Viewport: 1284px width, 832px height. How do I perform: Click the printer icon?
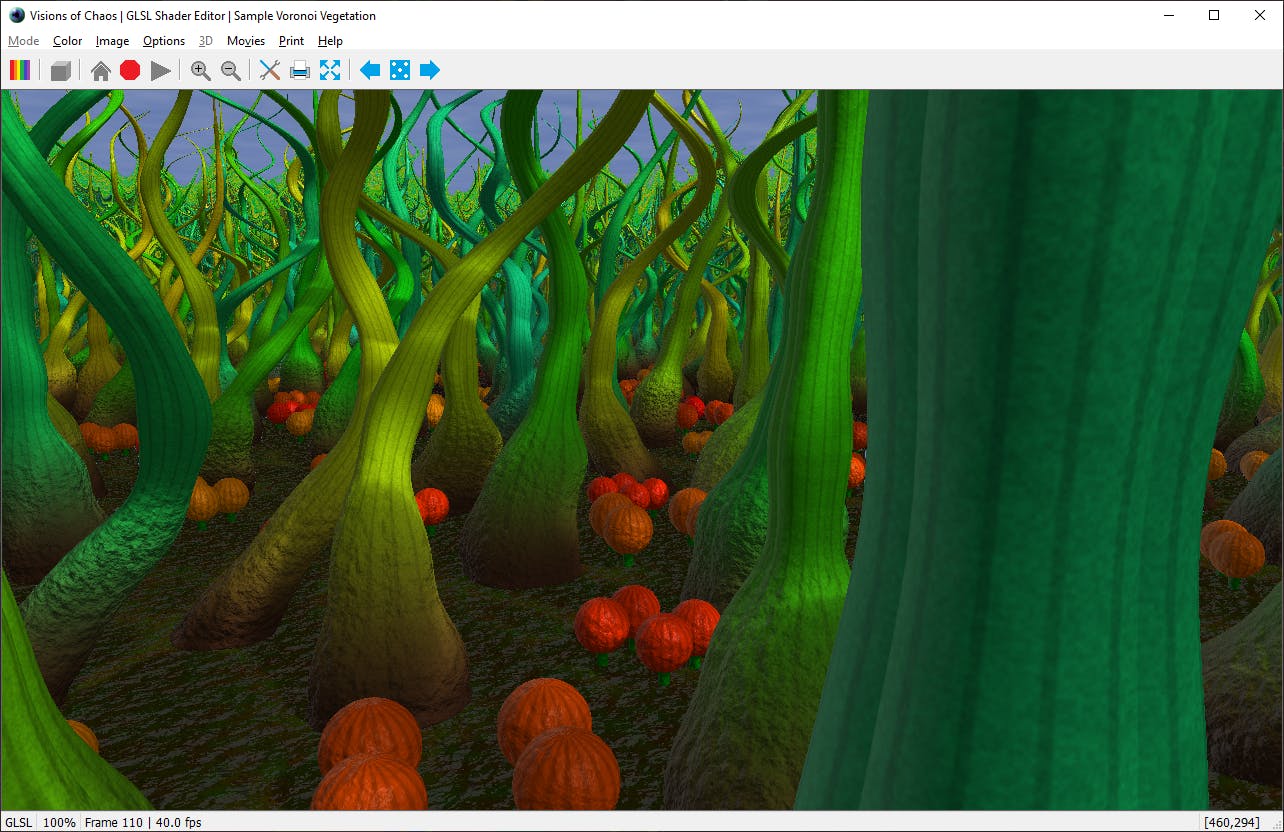point(299,70)
